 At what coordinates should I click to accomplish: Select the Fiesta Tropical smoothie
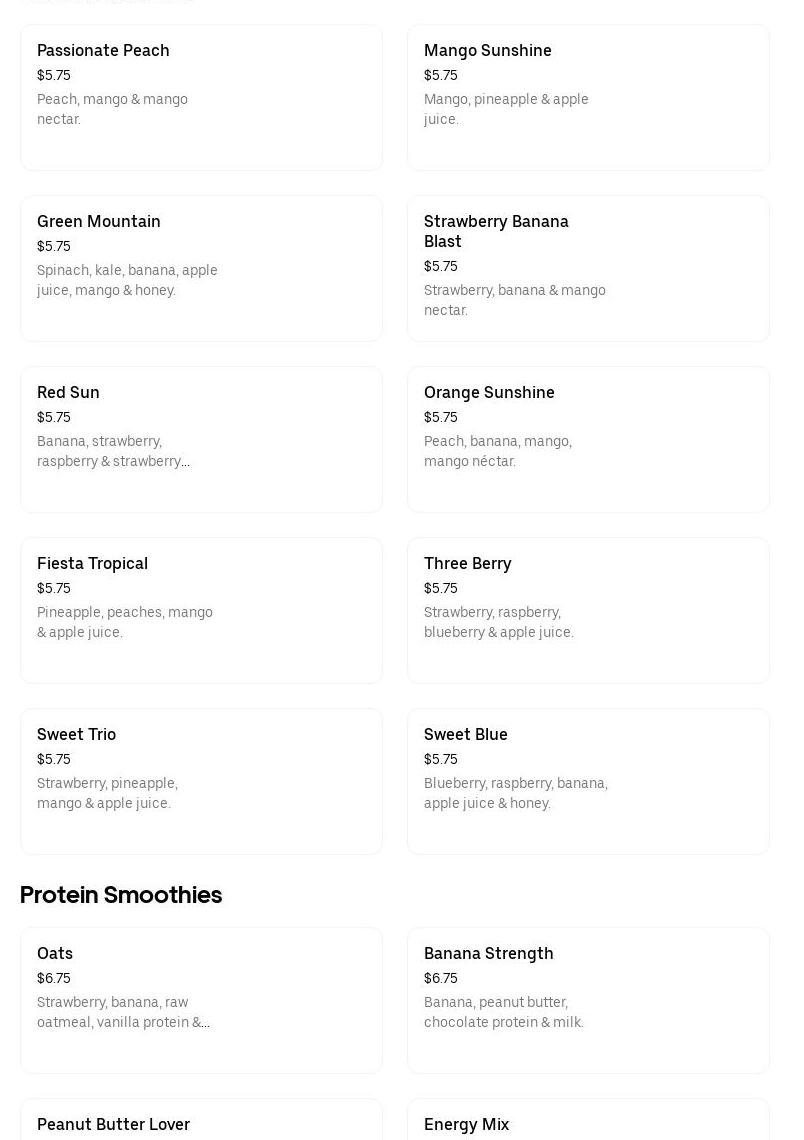coord(201,610)
